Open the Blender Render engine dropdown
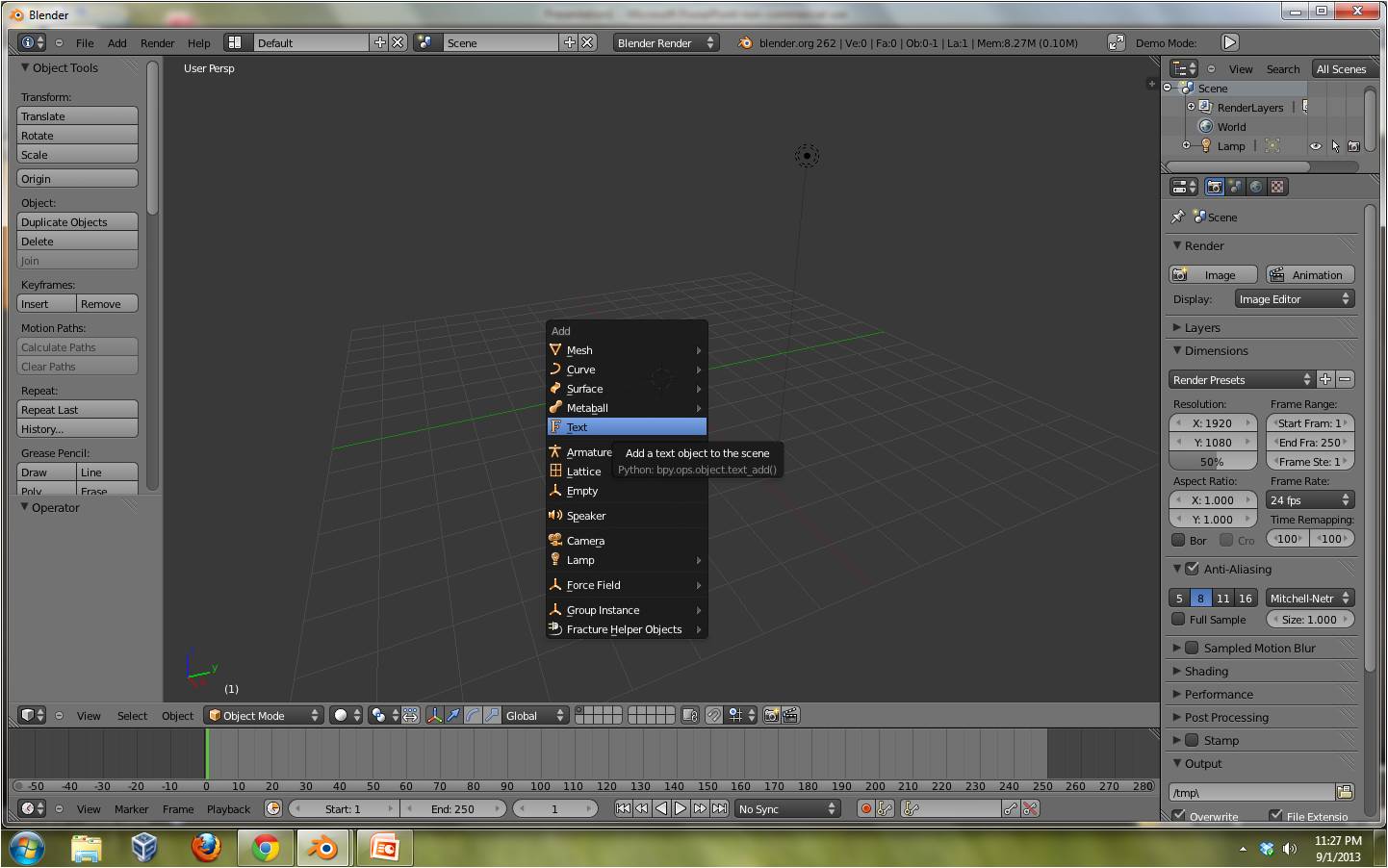Image resolution: width=1388 pixels, height=868 pixels. pos(666,42)
